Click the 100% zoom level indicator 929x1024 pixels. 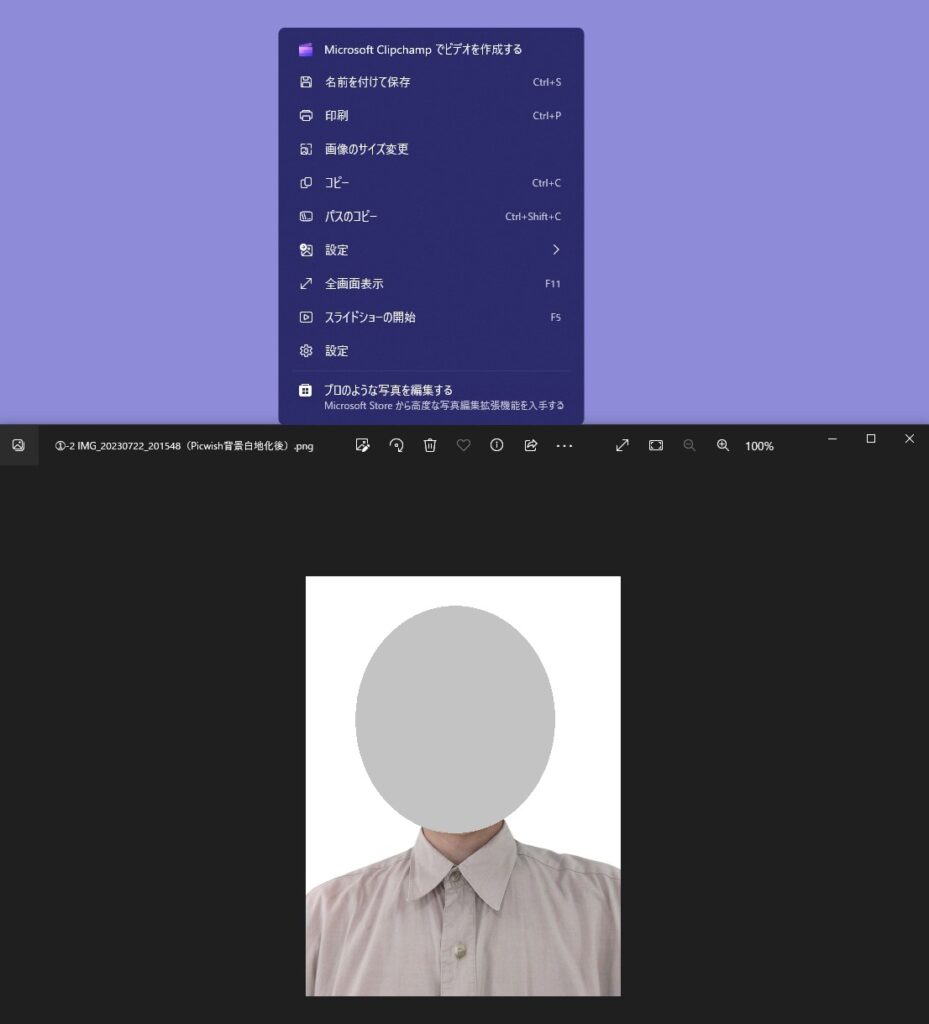pyautogui.click(x=759, y=446)
